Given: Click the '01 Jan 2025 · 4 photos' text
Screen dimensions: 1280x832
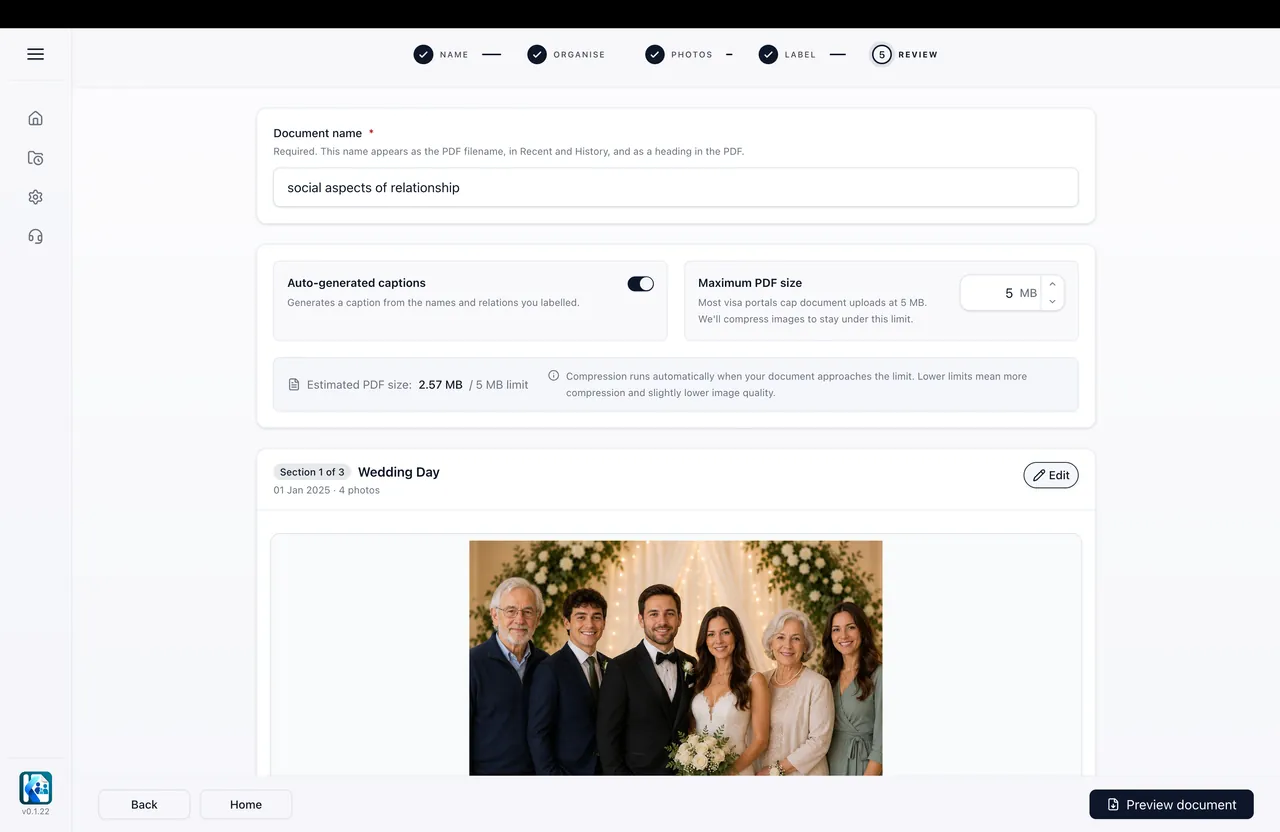Looking at the screenshot, I should [327, 490].
